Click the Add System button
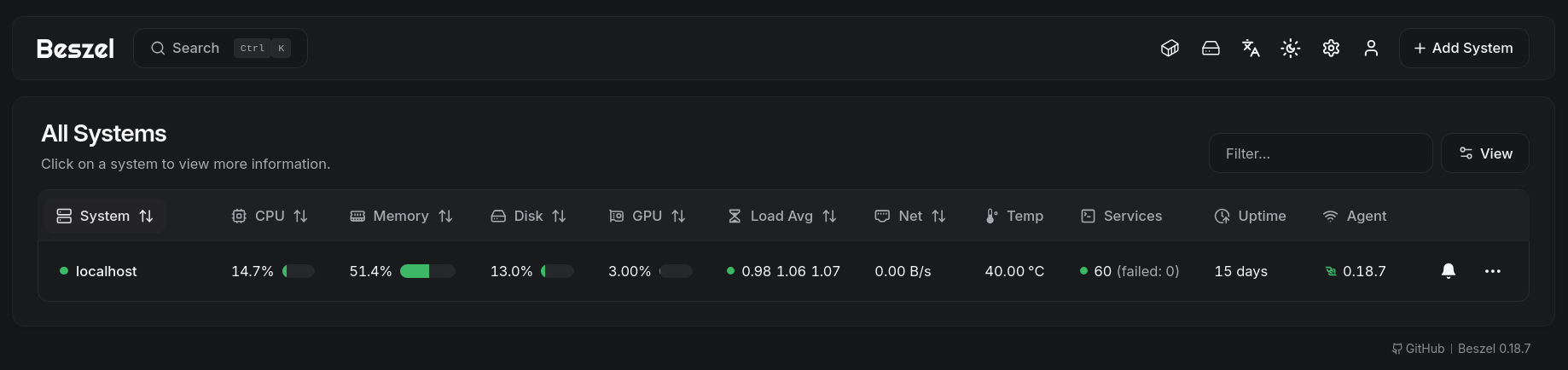Image resolution: width=1568 pixels, height=370 pixels. pos(1464,49)
